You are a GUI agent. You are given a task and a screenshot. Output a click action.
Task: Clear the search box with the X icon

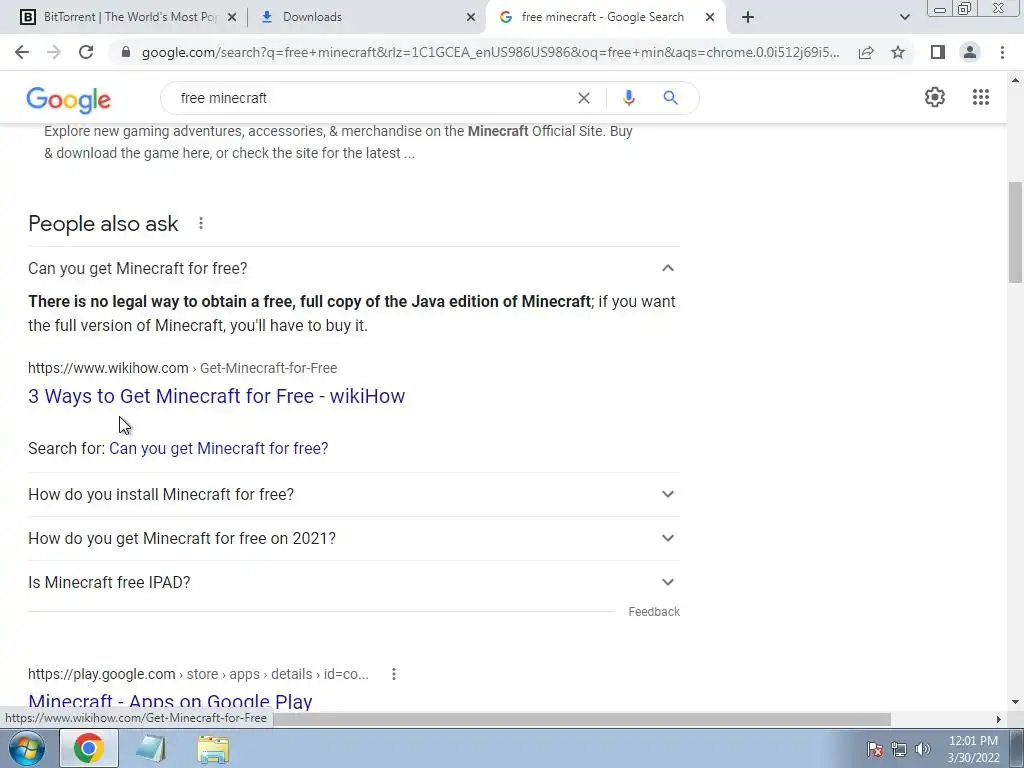tap(584, 98)
